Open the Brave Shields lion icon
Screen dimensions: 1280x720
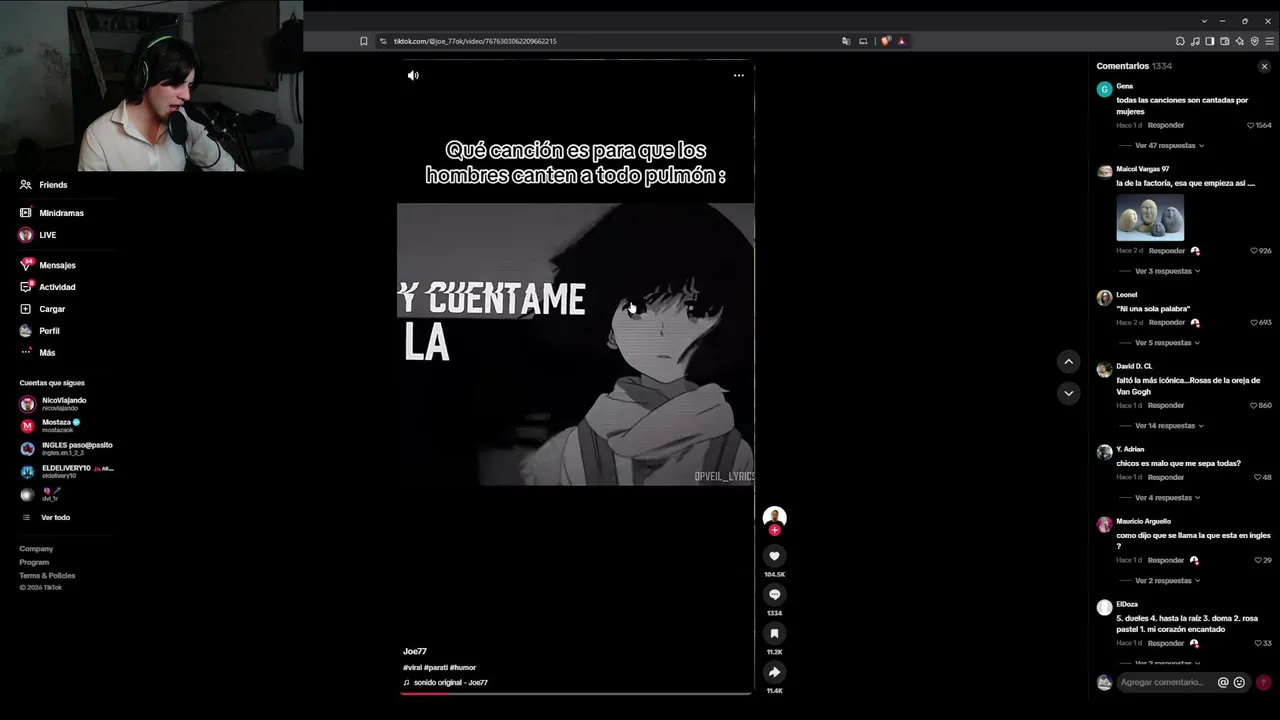tap(885, 41)
